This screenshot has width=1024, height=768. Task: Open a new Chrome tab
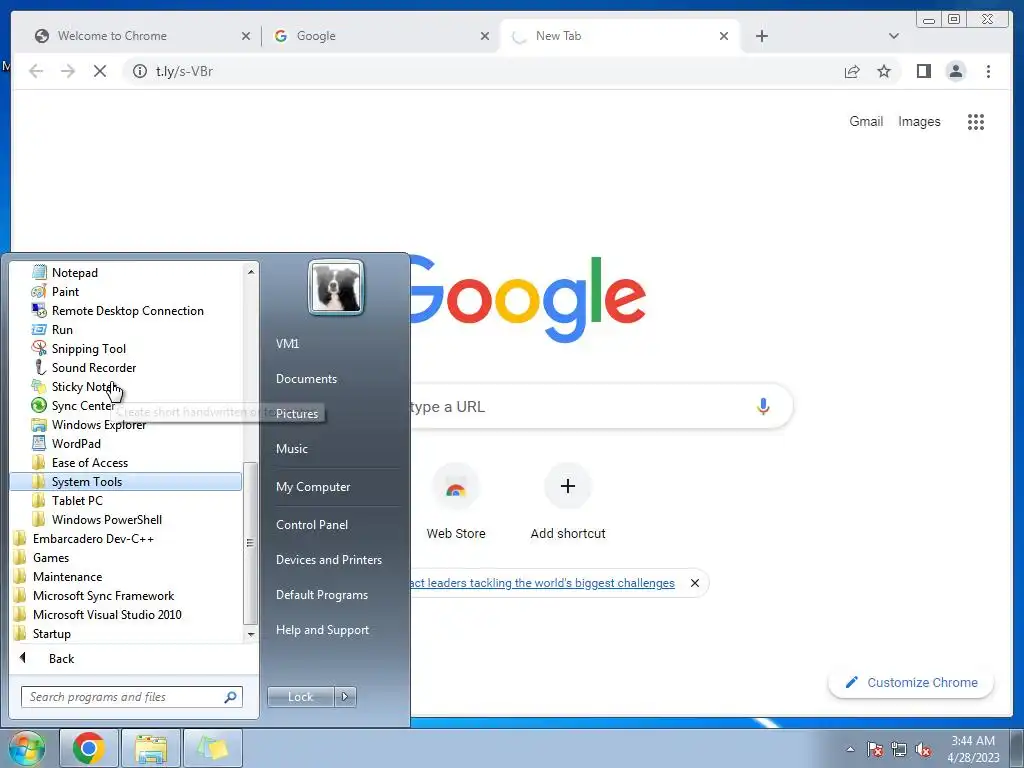click(761, 36)
